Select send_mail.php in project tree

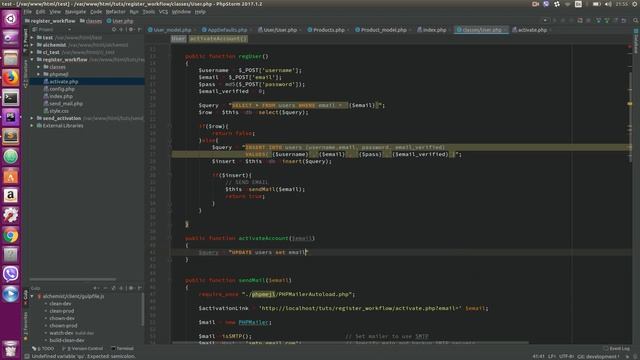(x=66, y=104)
